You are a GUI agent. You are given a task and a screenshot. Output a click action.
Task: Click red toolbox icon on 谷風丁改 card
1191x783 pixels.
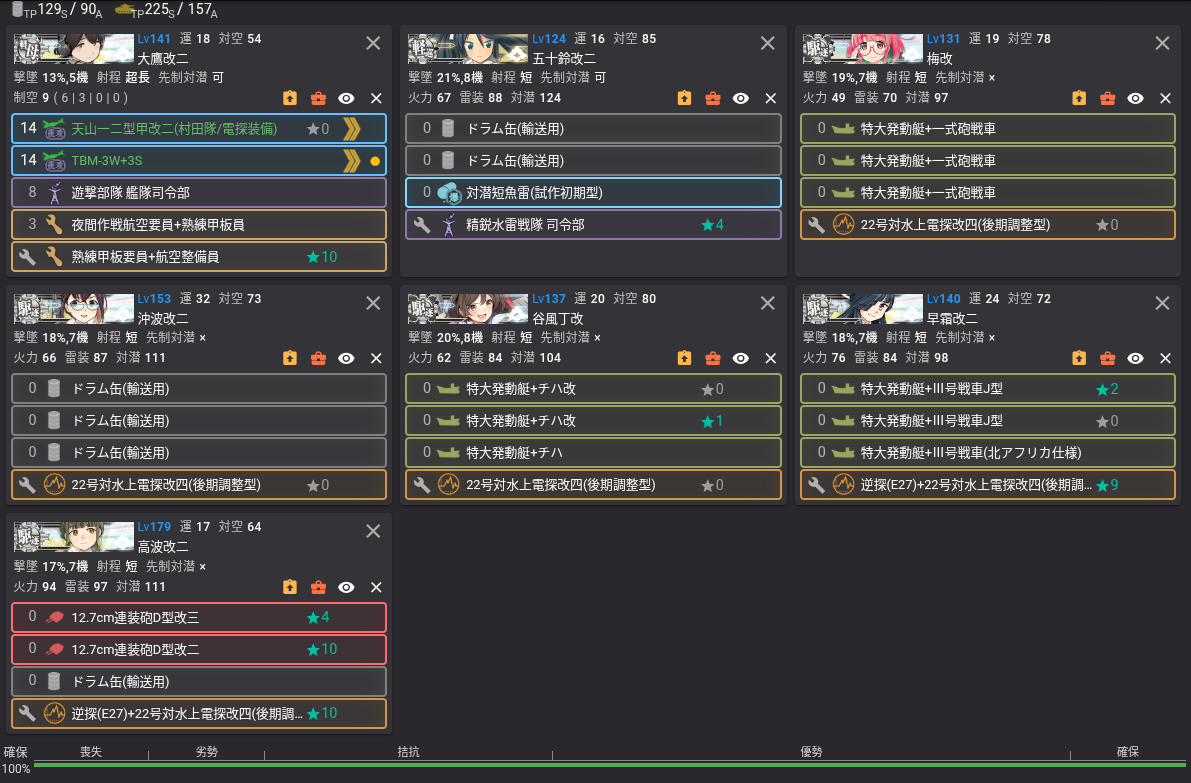[x=712, y=358]
